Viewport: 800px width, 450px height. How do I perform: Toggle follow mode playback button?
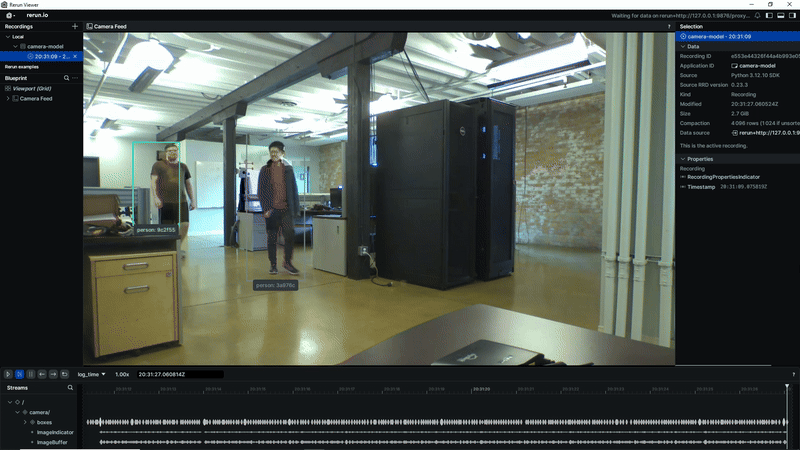(19, 374)
